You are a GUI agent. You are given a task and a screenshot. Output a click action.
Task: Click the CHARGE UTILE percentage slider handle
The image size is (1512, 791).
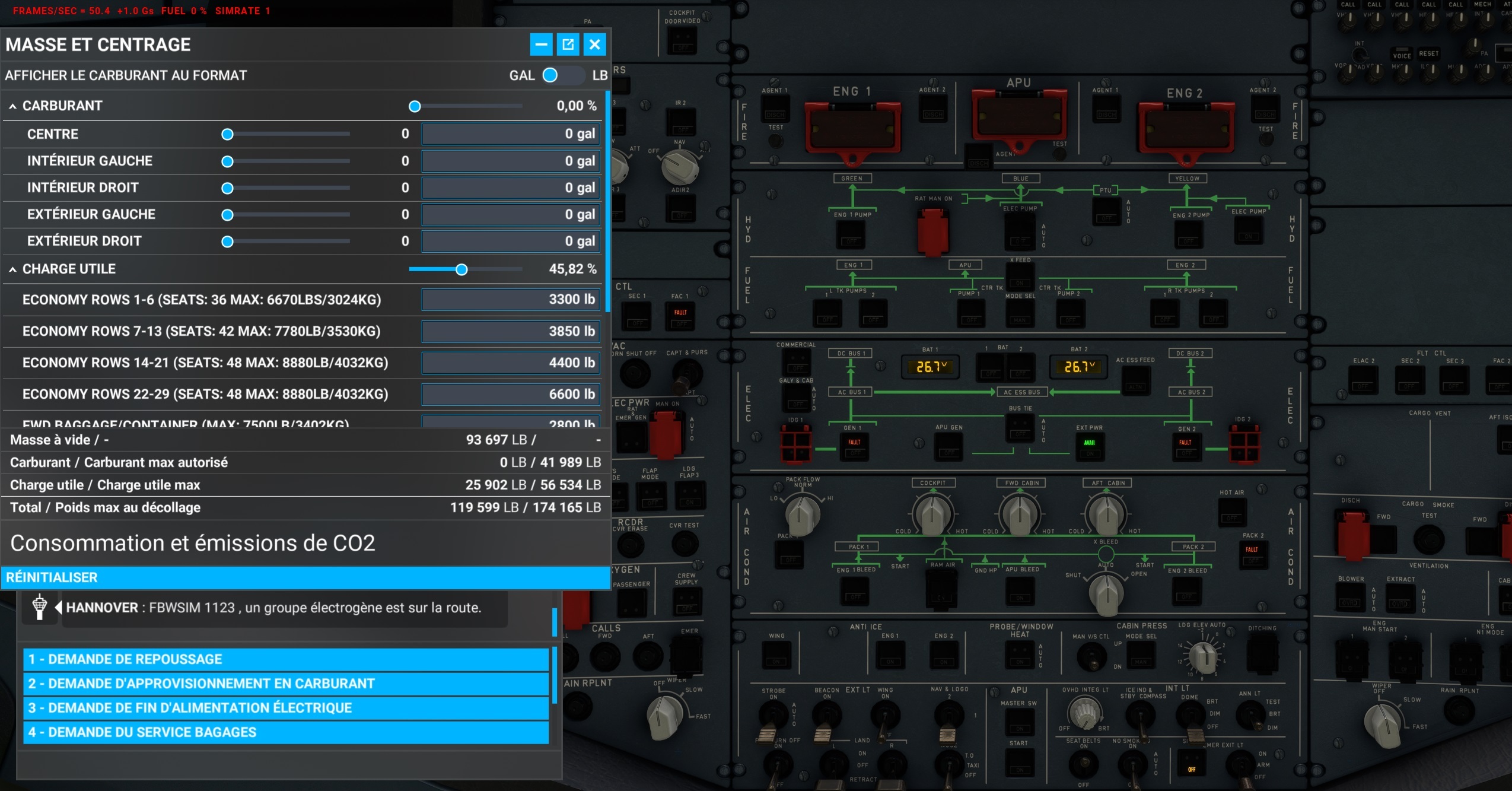(461, 270)
